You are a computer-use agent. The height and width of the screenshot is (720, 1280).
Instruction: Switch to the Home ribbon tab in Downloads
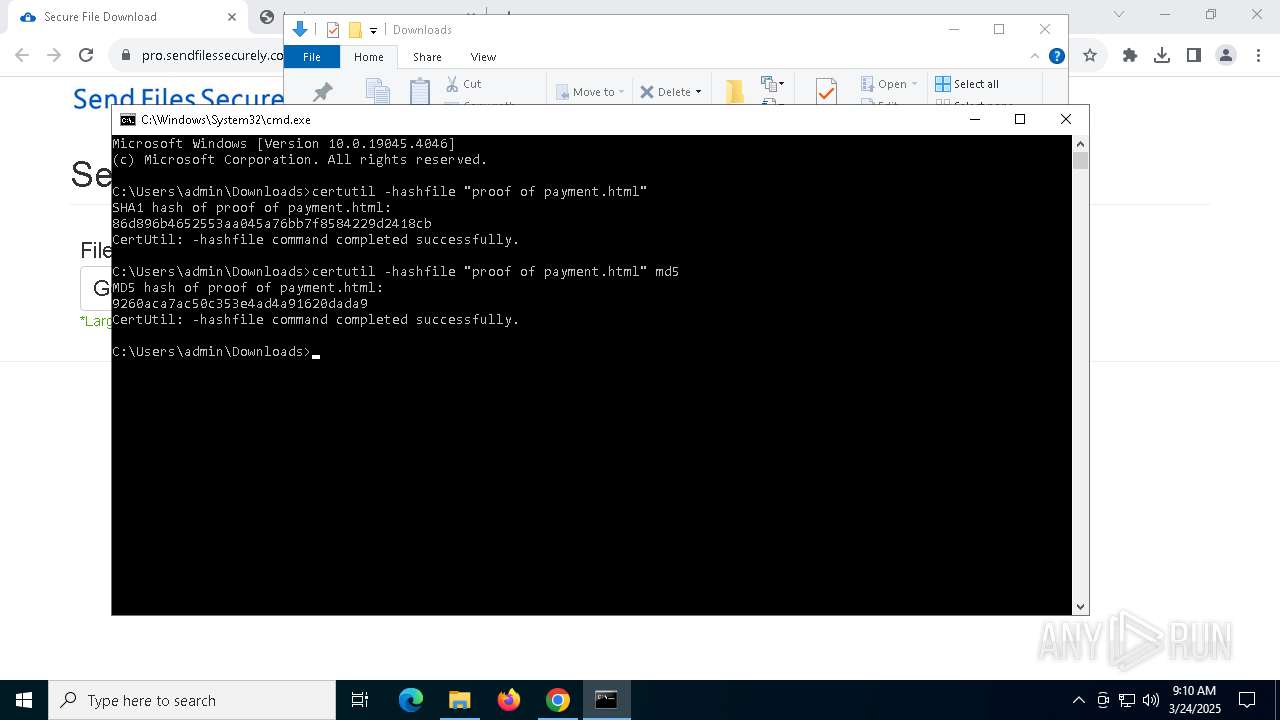pos(368,57)
